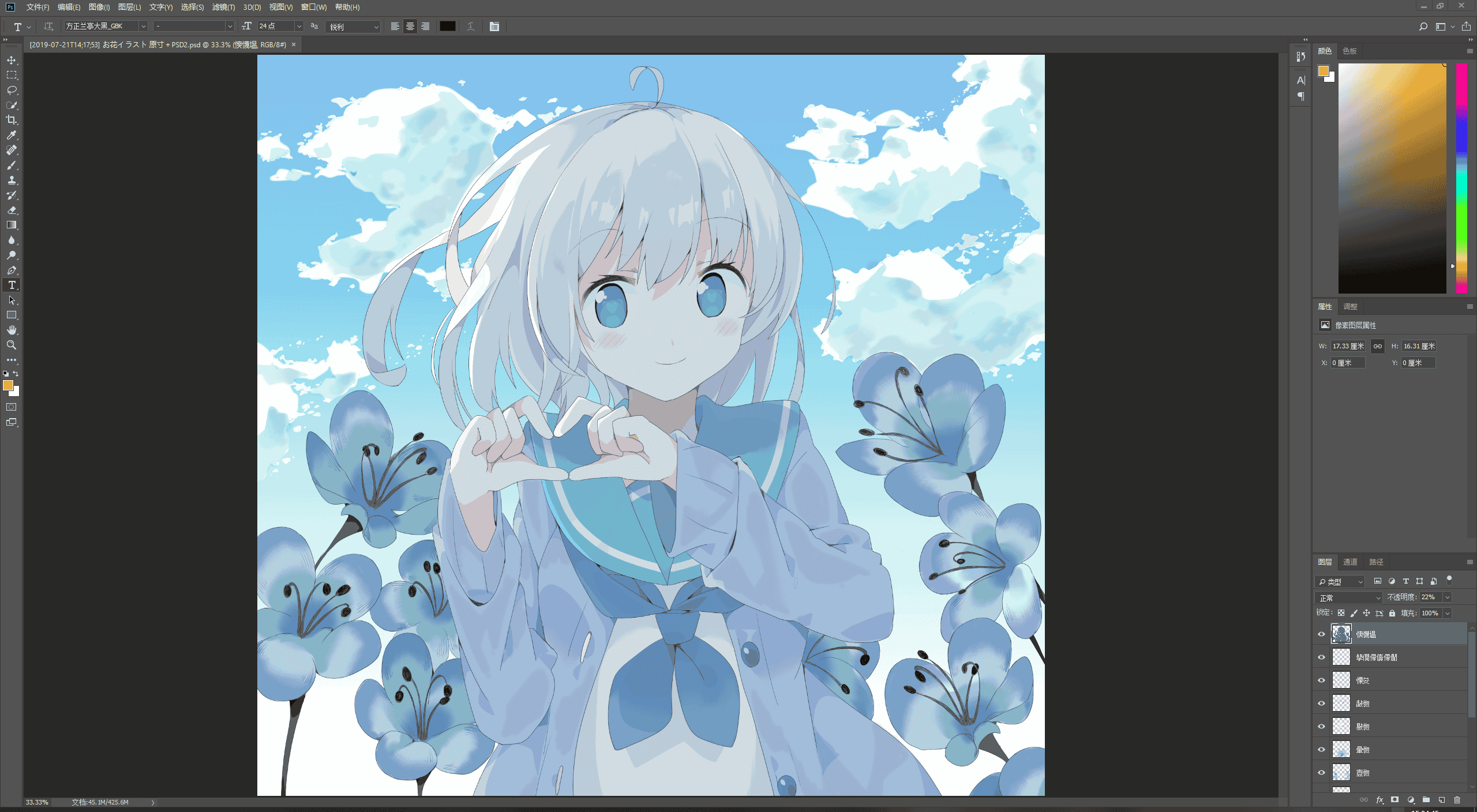This screenshot has height=812, width=1477.
Task: Click the W field 17.33 厘米
Action: coord(1348,346)
